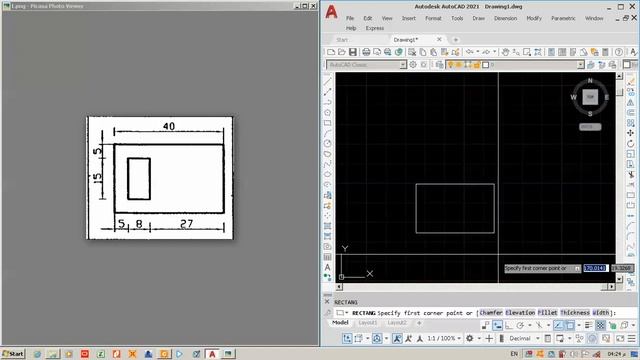Click the Workspace settings gear icon
This screenshot has height=360, width=640.
pyautogui.click(x=413, y=65)
